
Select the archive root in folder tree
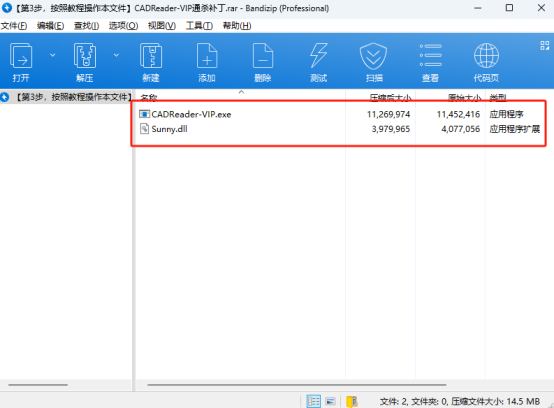[66, 97]
